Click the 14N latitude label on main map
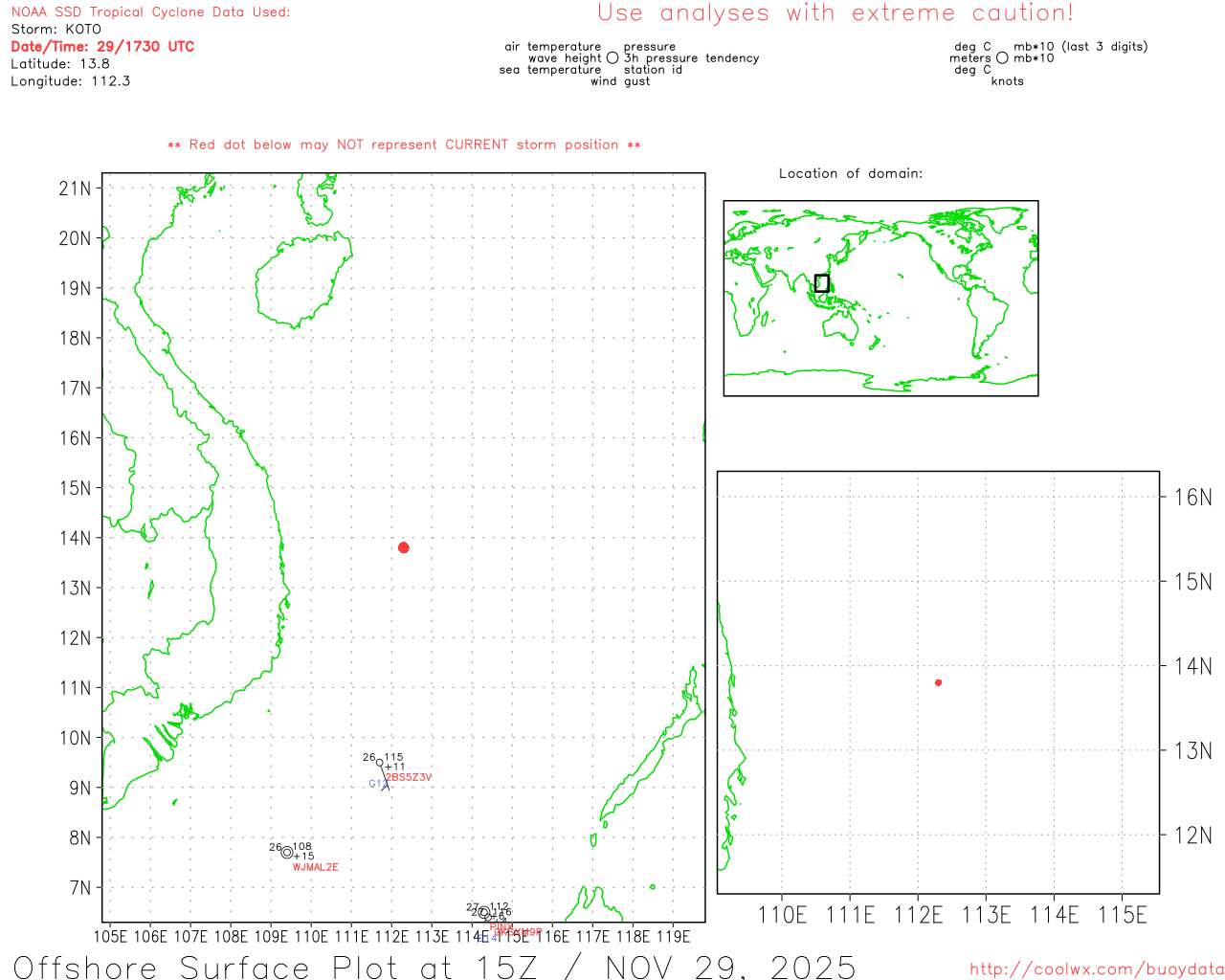 pyautogui.click(x=75, y=538)
